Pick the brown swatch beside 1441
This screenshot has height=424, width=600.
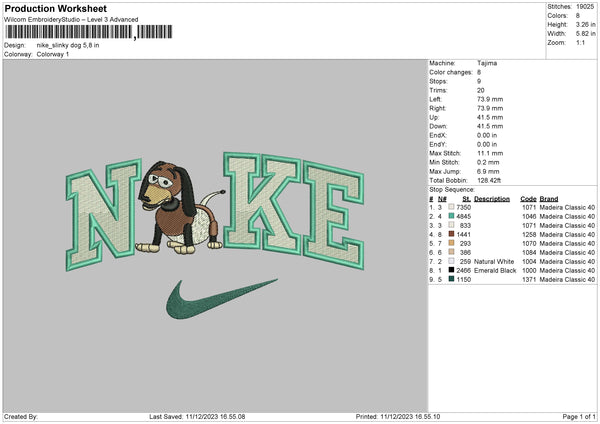[x=451, y=234]
